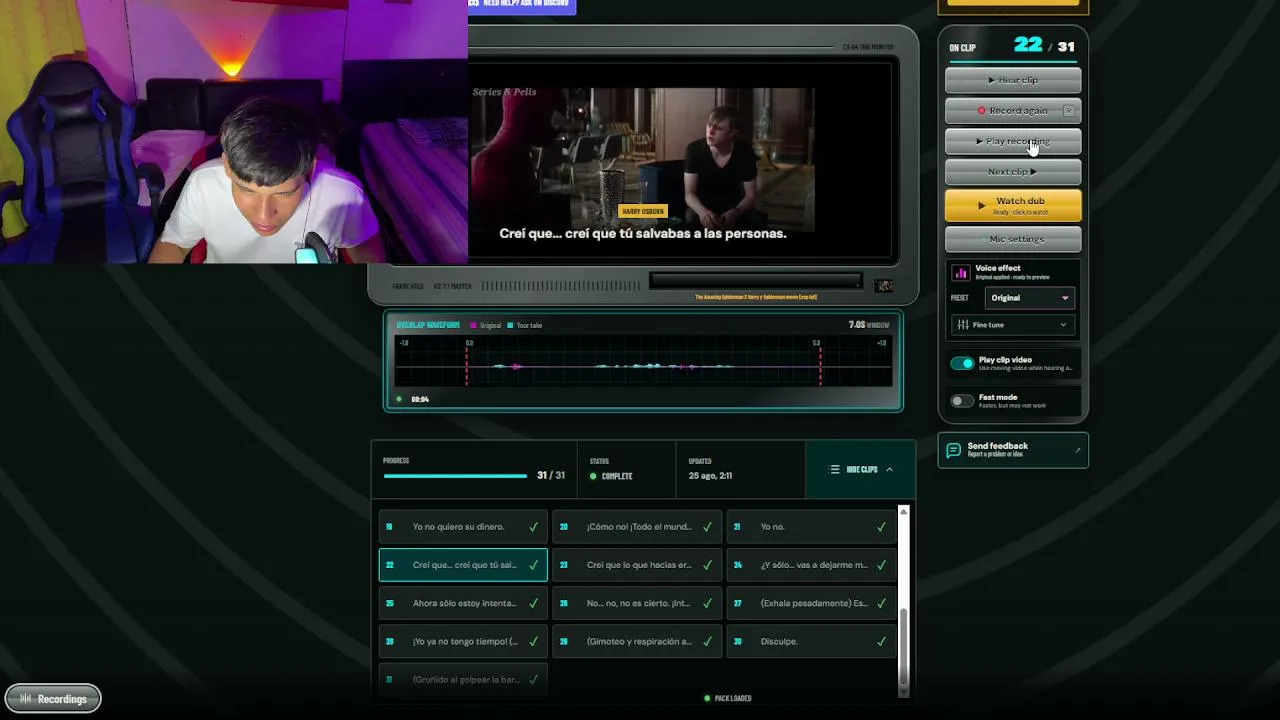Select clip 25 'Ahora sólo estoy intenta...'

463,603
